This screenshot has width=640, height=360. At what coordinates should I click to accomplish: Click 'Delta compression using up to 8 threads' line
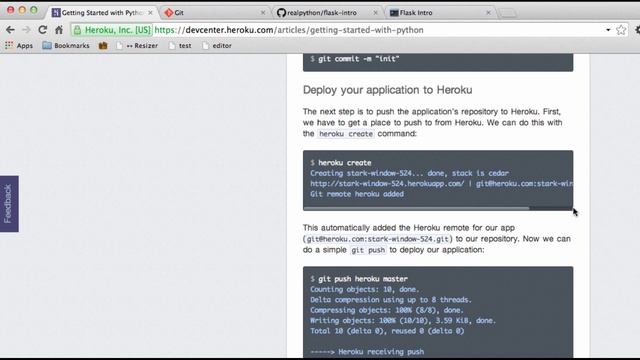[391, 300]
